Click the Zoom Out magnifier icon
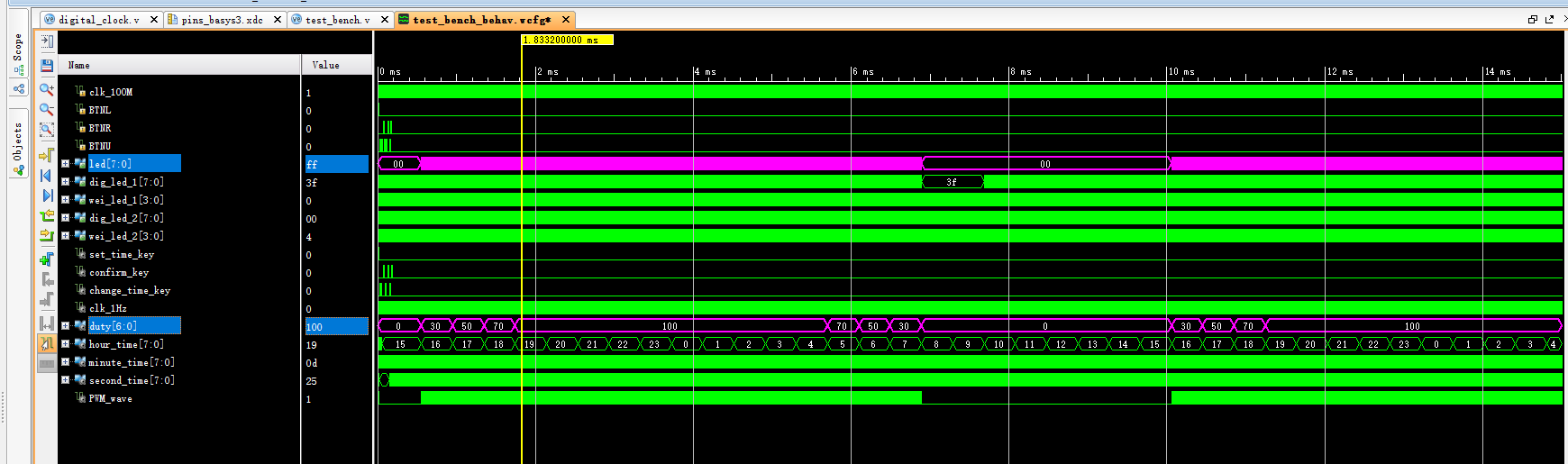This screenshot has width=1568, height=464. pyautogui.click(x=47, y=109)
